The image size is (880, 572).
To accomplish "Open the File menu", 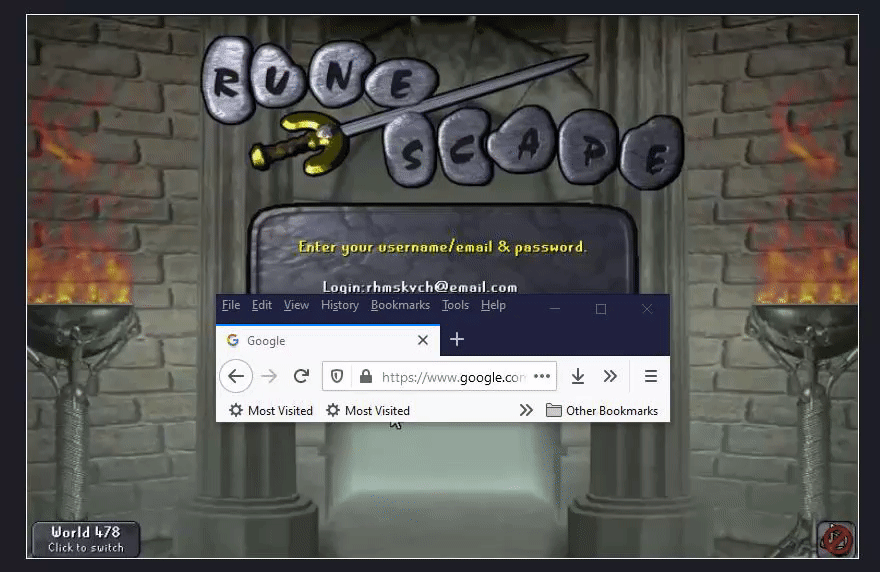I will (x=231, y=305).
